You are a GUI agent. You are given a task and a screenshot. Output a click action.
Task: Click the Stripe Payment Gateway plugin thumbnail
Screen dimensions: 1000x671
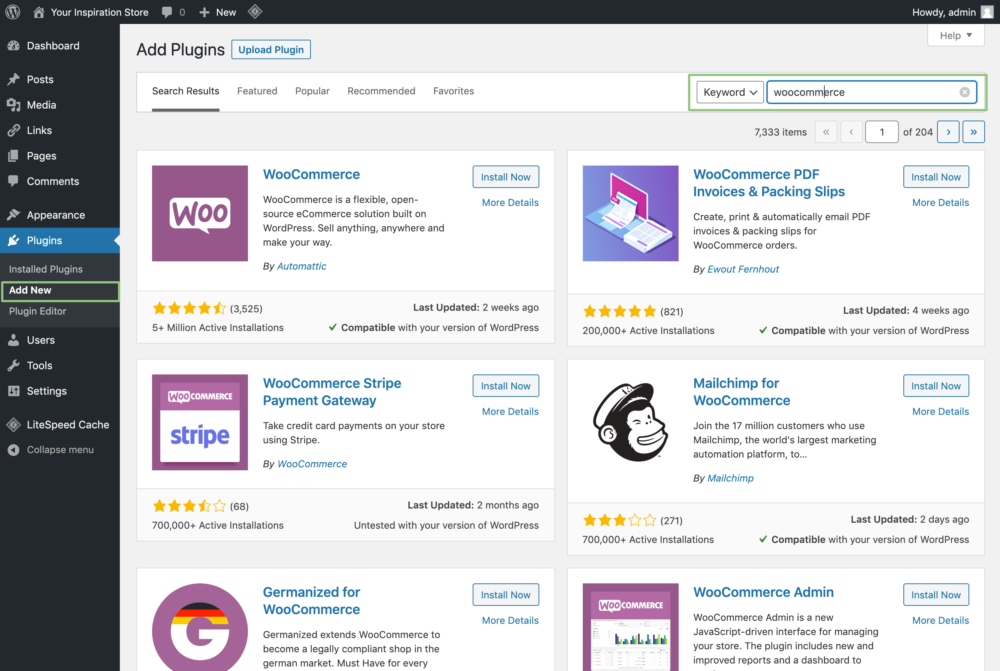pyautogui.click(x=200, y=422)
